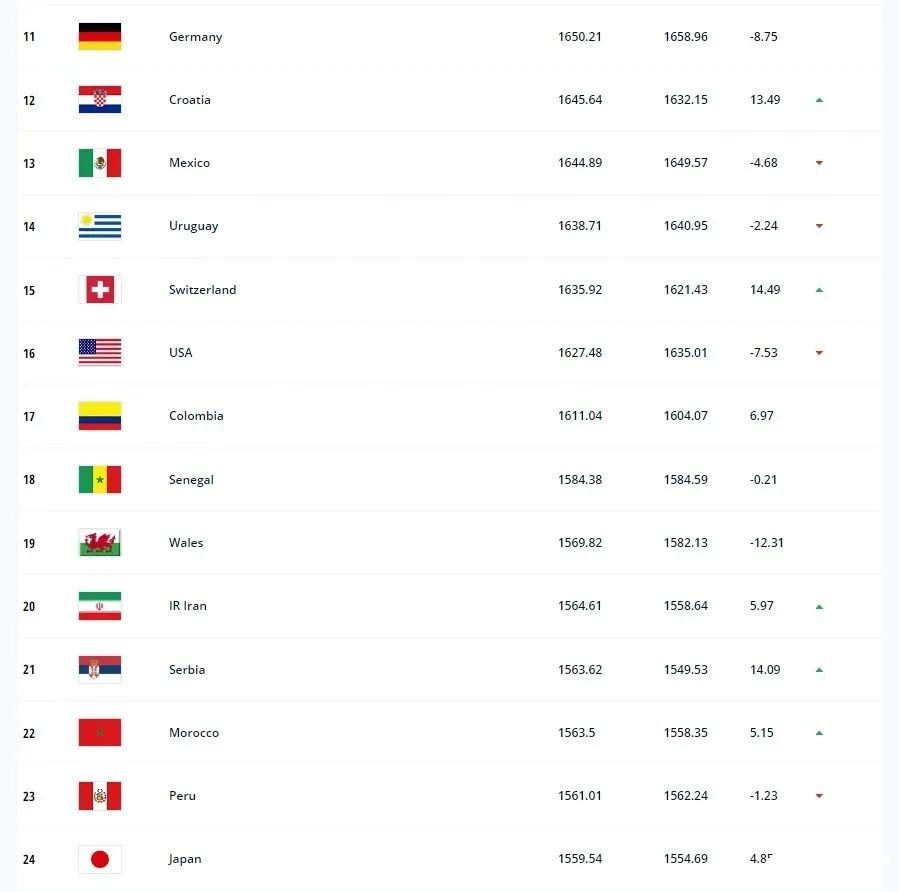Screen dimensions: 899x892
Task: Click rank number 19 for Wales
Action: (x=29, y=543)
